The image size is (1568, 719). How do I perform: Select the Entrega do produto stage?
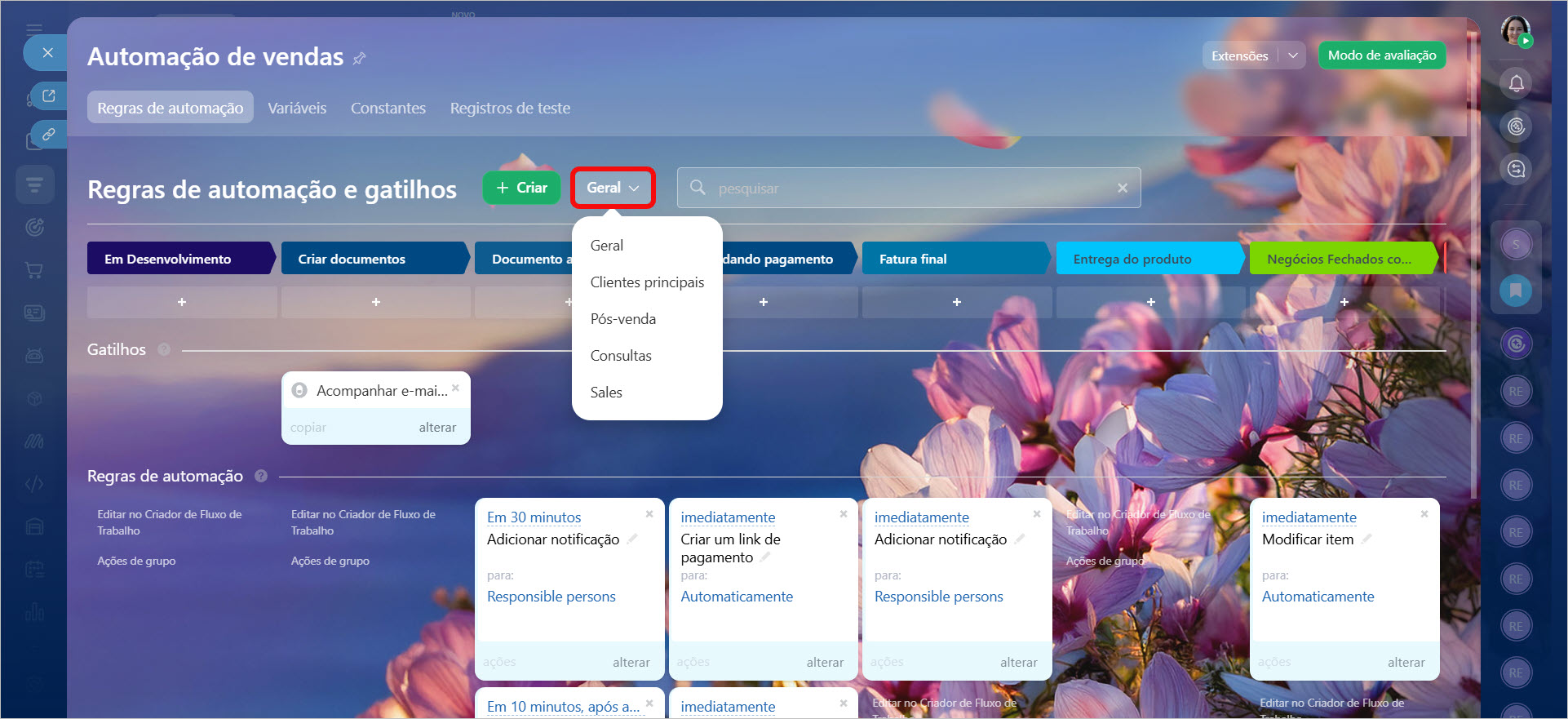tap(1149, 259)
